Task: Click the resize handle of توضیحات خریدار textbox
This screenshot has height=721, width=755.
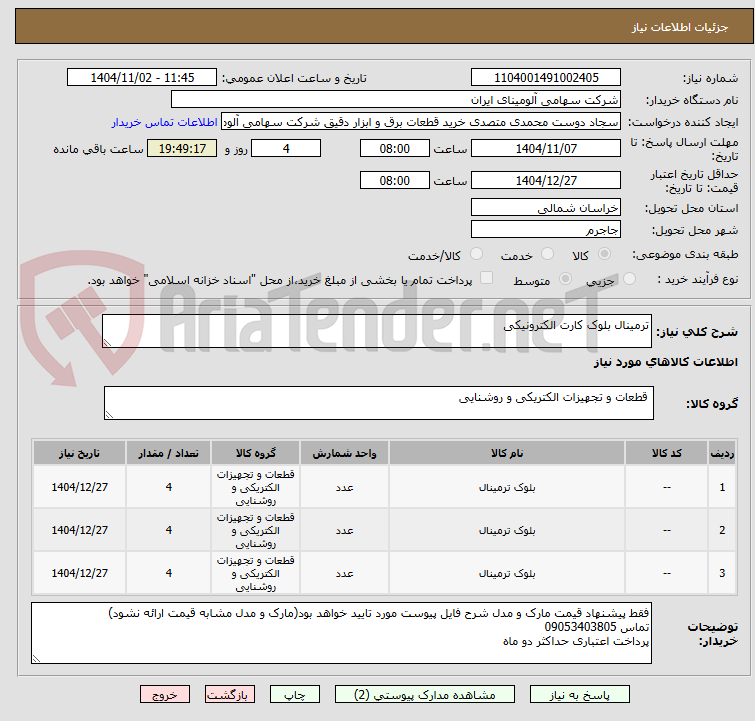Action: point(36,659)
